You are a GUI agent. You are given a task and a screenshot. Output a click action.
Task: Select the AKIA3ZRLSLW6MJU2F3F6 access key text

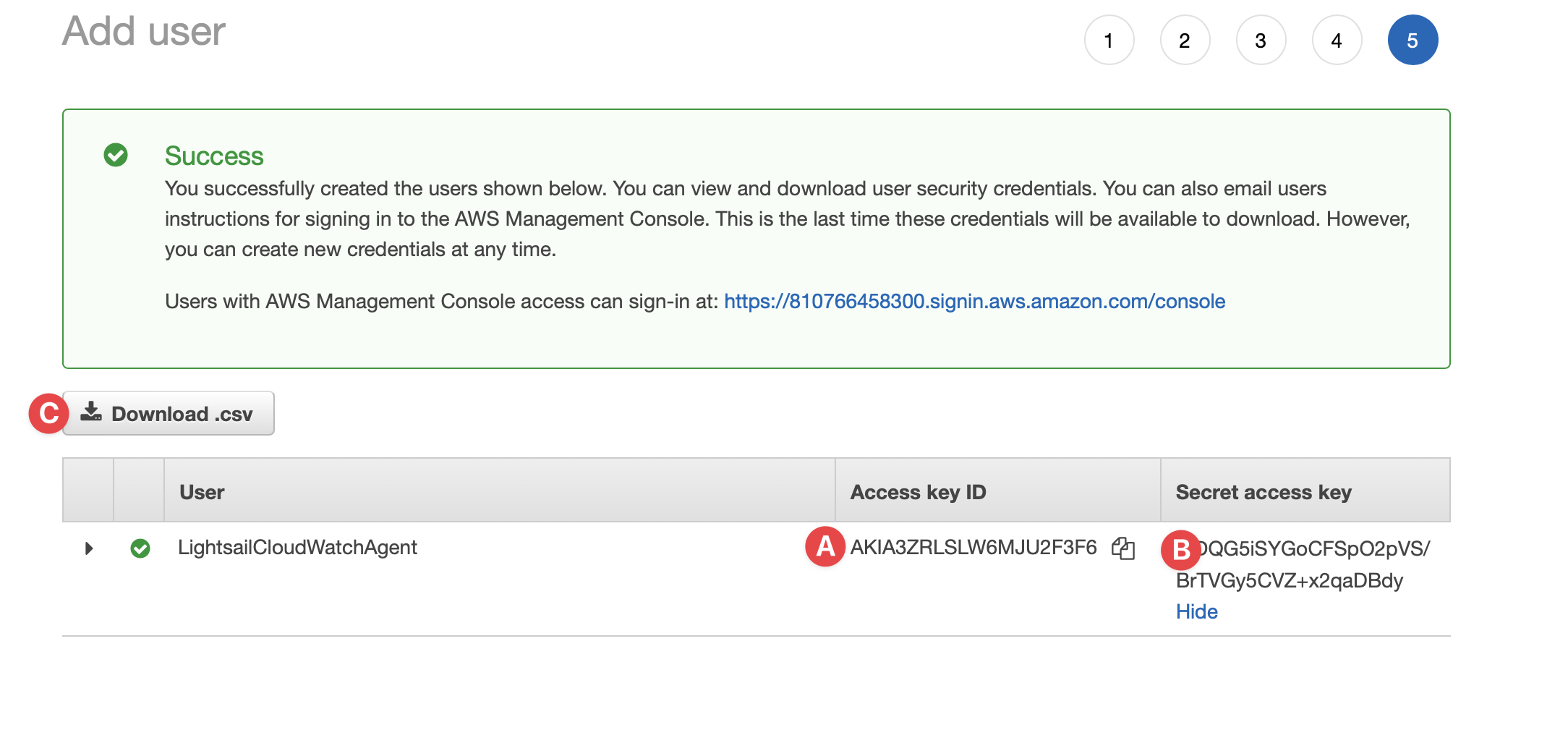coord(973,548)
